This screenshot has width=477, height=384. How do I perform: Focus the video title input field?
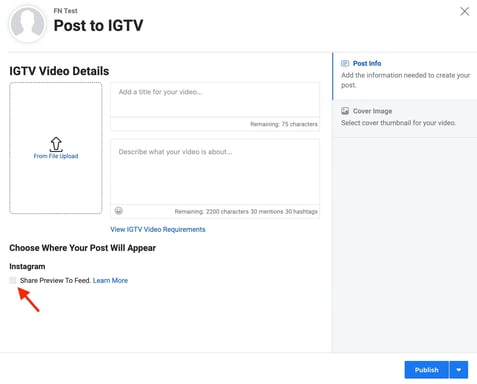coord(215,100)
